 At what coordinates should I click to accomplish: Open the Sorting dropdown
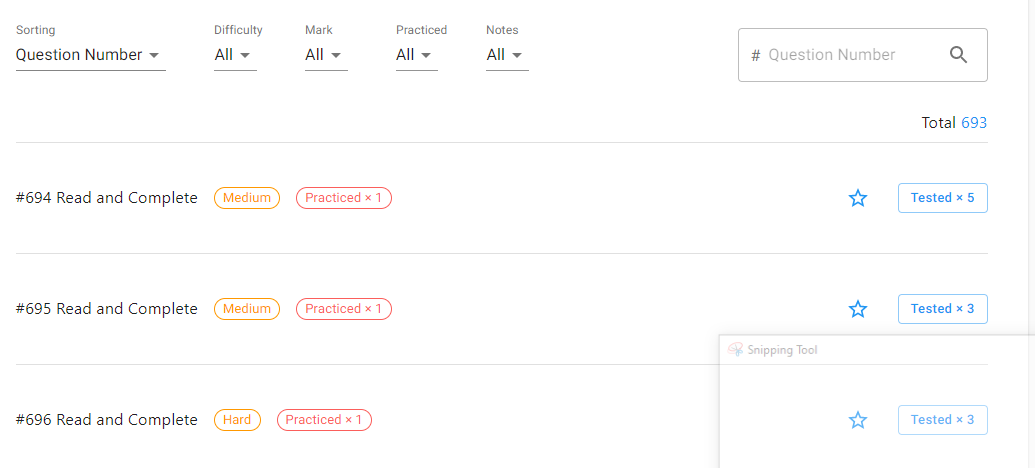(90, 55)
